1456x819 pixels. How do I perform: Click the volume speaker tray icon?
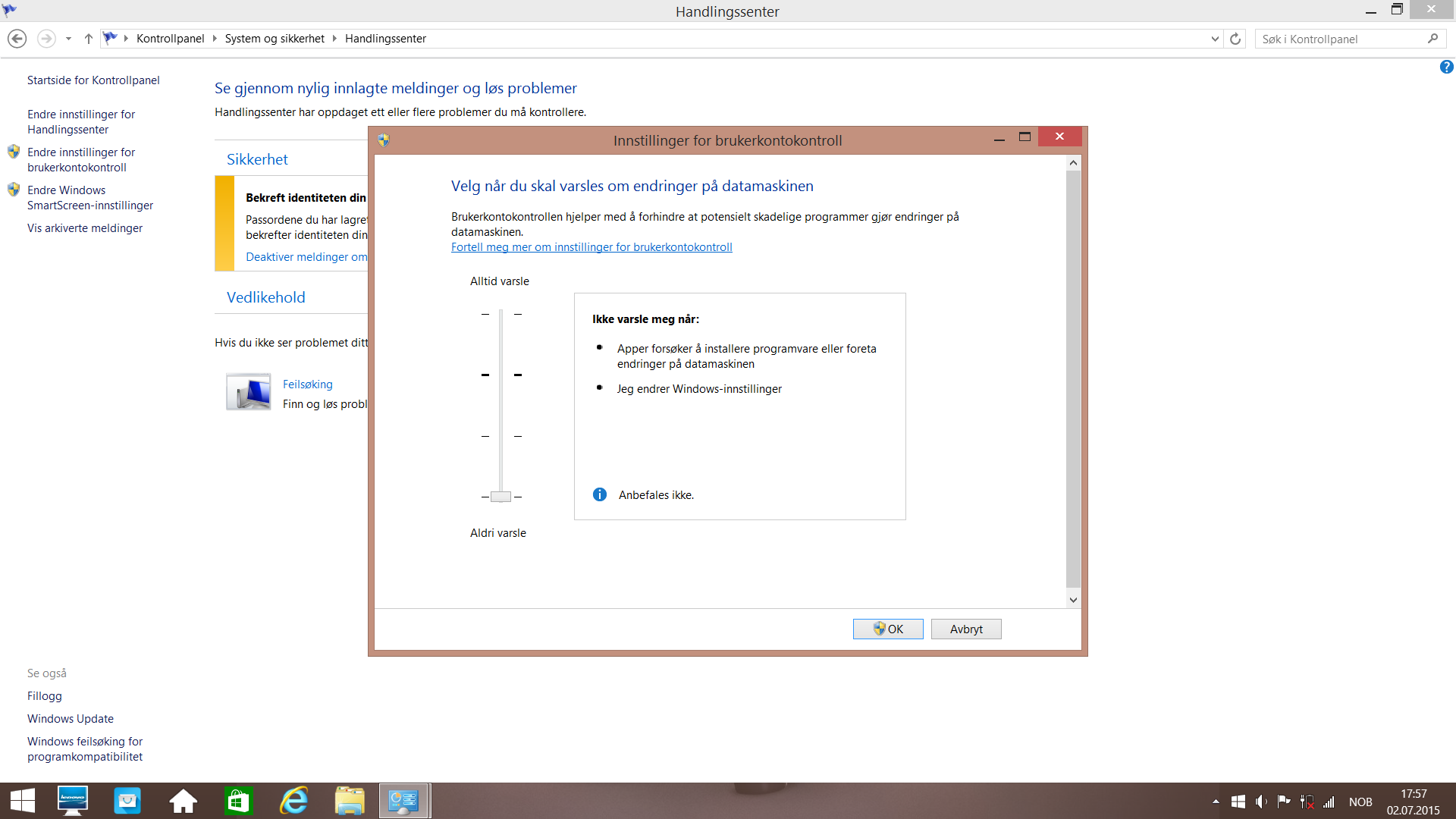click(1260, 802)
